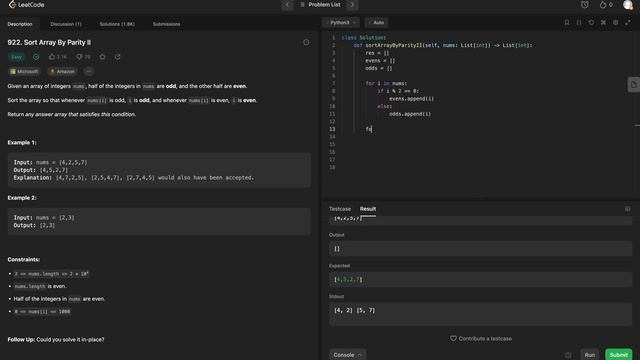Switch to the Result tab
Viewport: 640px width, 360px height.
pyautogui.click(x=368, y=209)
